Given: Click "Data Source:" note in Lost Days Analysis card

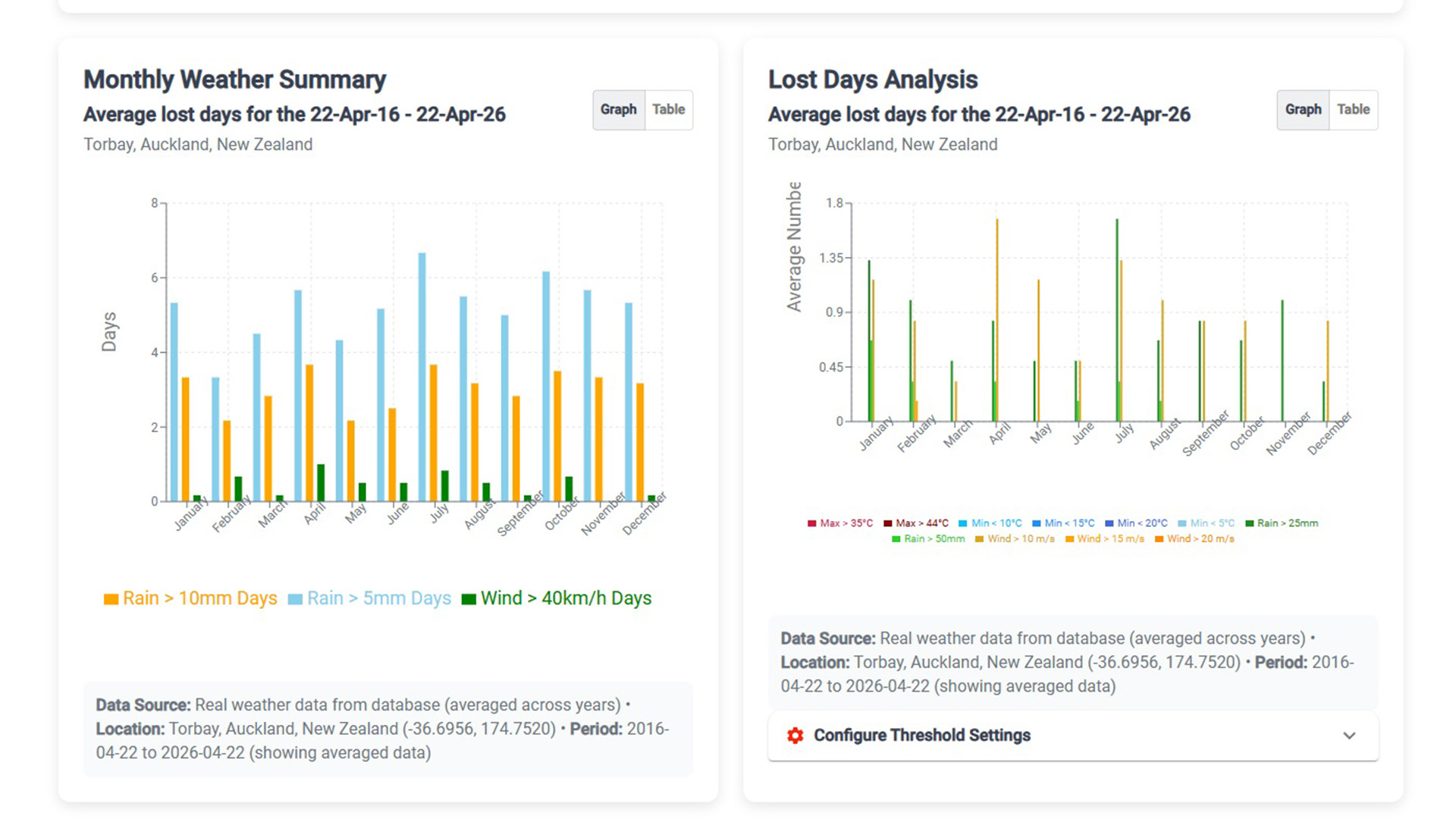Looking at the screenshot, I should (x=828, y=639).
